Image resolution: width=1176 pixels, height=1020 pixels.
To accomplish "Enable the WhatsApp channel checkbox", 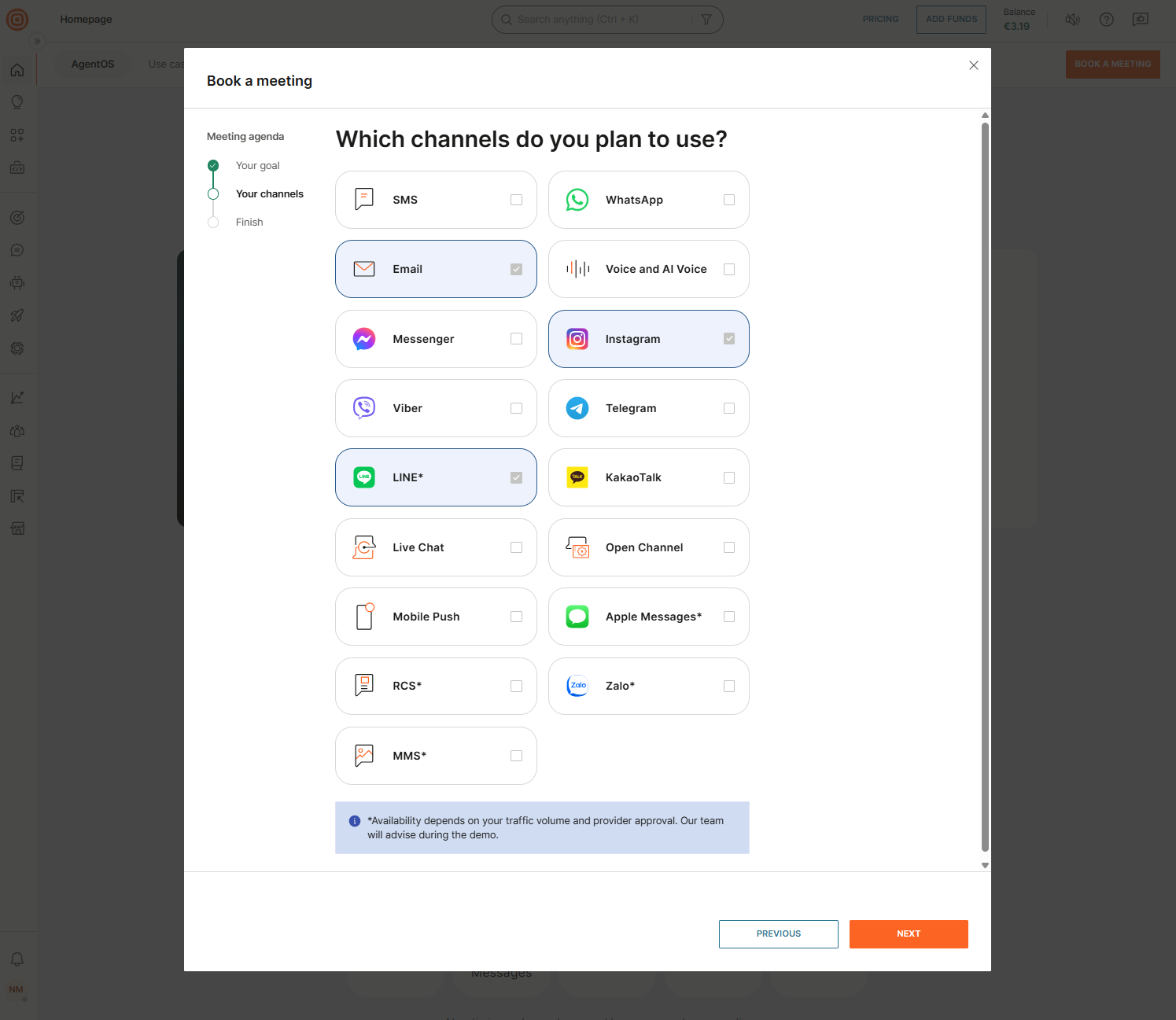I will tap(728, 199).
